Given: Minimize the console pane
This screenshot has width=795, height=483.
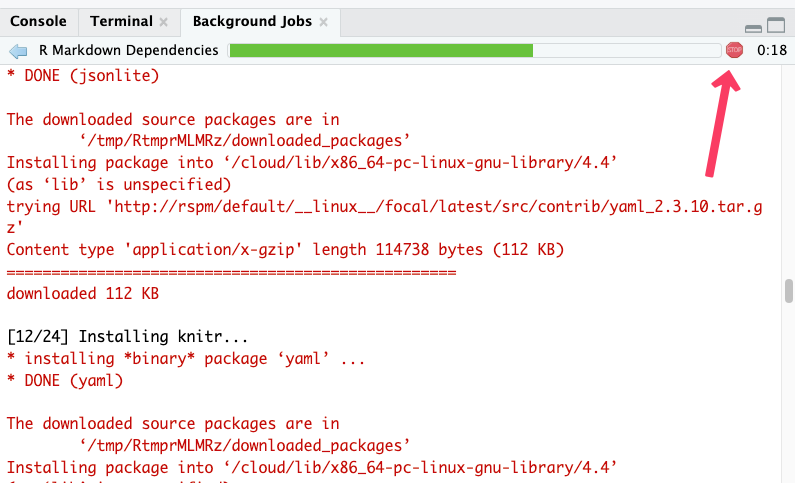Looking at the screenshot, I should click(x=753, y=26).
